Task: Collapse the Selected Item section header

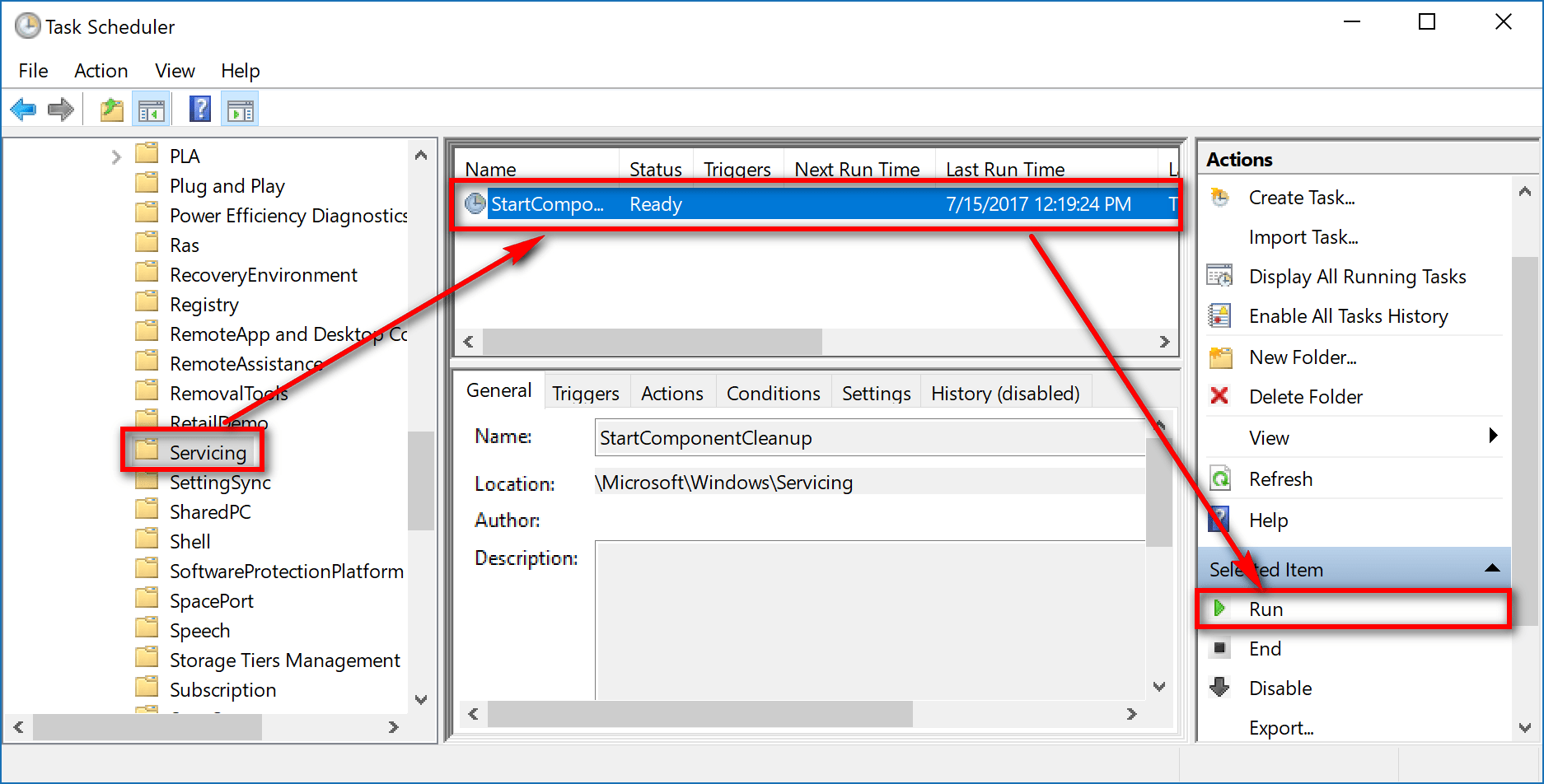Action: (x=1492, y=568)
